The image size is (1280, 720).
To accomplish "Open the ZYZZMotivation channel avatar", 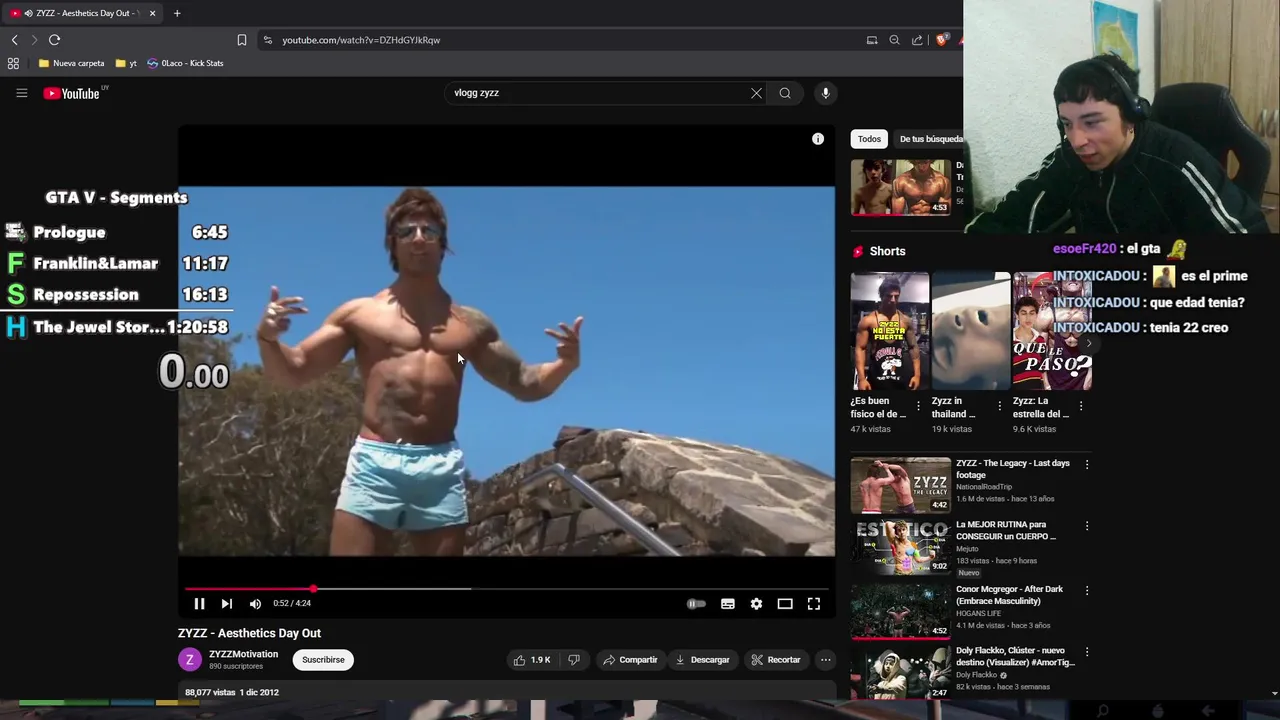I will pyautogui.click(x=189, y=660).
